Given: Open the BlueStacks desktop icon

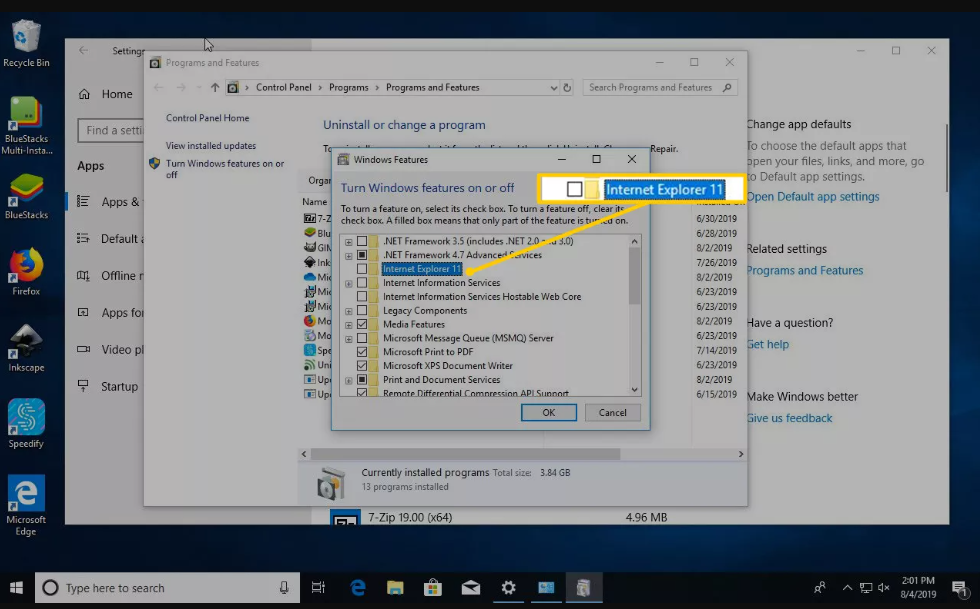Looking at the screenshot, I should (x=26, y=196).
